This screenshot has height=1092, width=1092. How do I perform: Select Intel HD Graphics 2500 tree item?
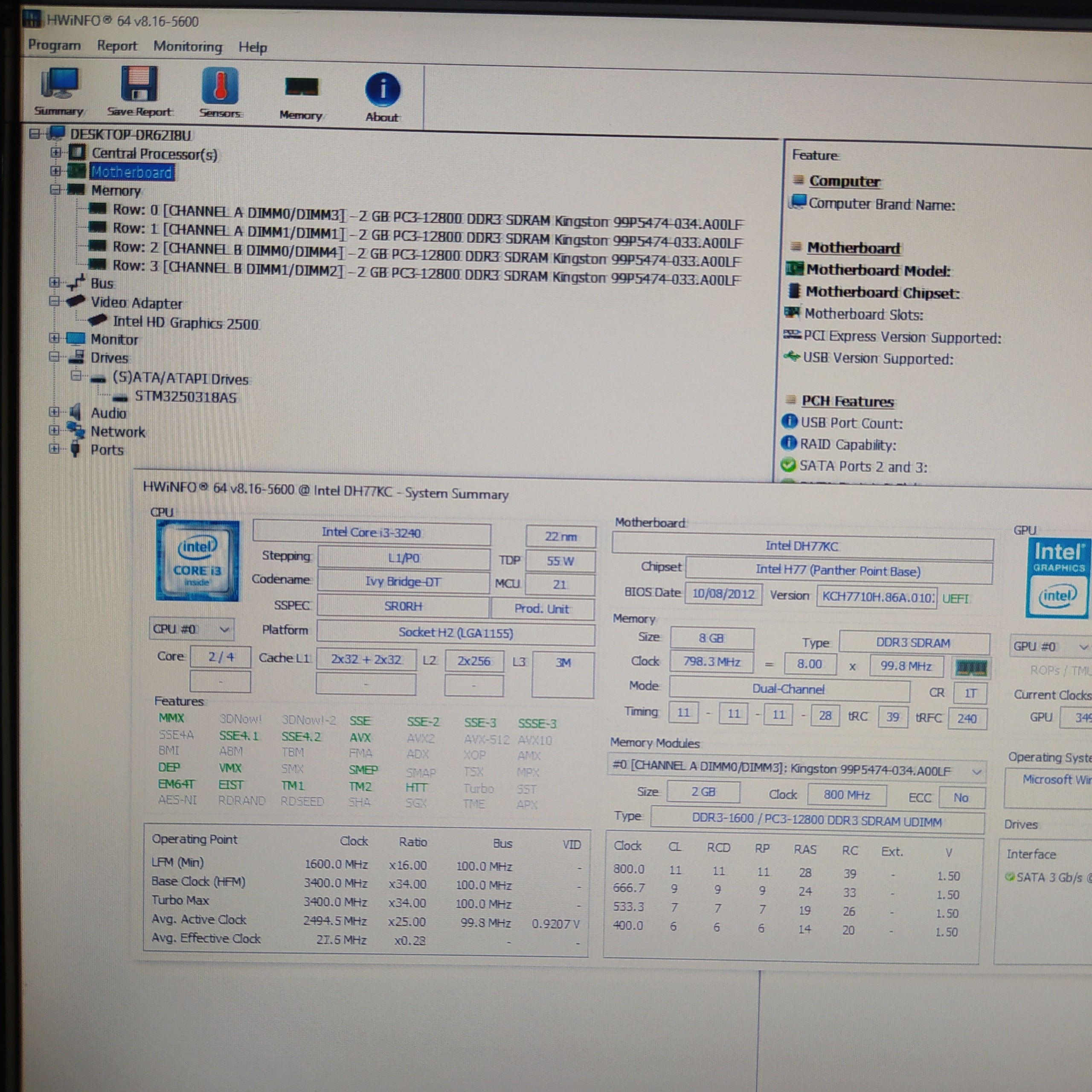coord(186,323)
